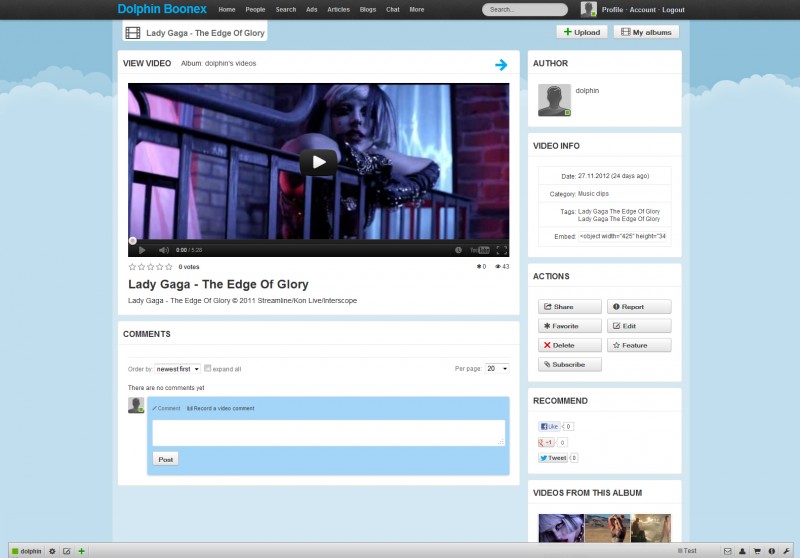Click the green plus icon in bottom toolbar
800x558 pixels.
click(81, 551)
